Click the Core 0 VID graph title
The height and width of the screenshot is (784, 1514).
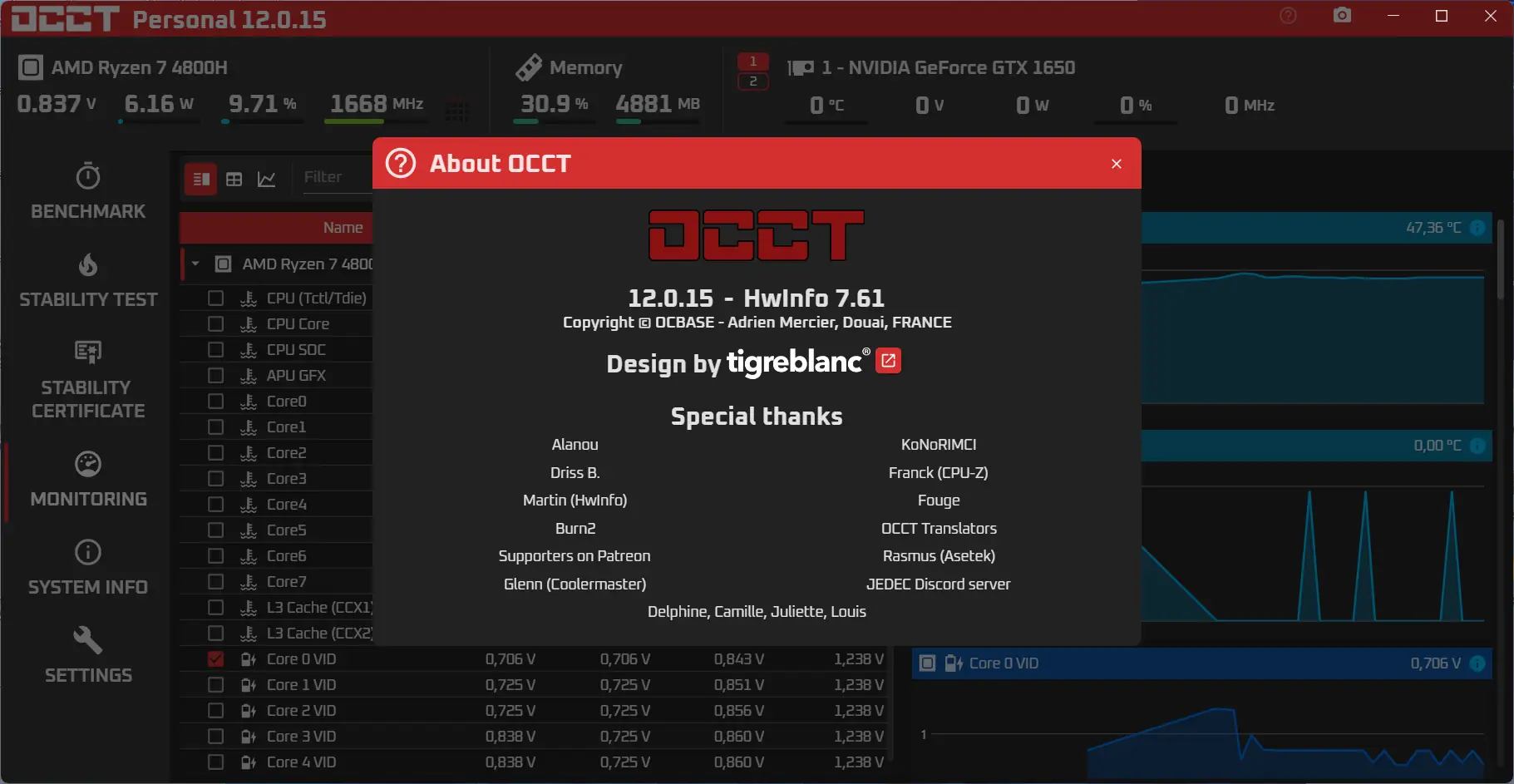click(x=1004, y=663)
